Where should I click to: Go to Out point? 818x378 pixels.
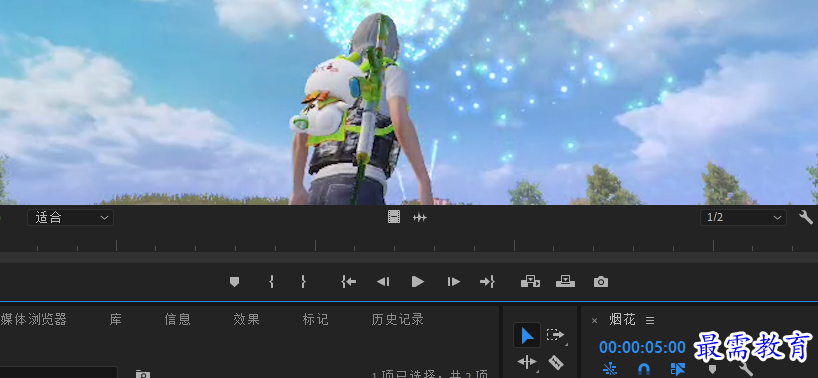click(487, 282)
